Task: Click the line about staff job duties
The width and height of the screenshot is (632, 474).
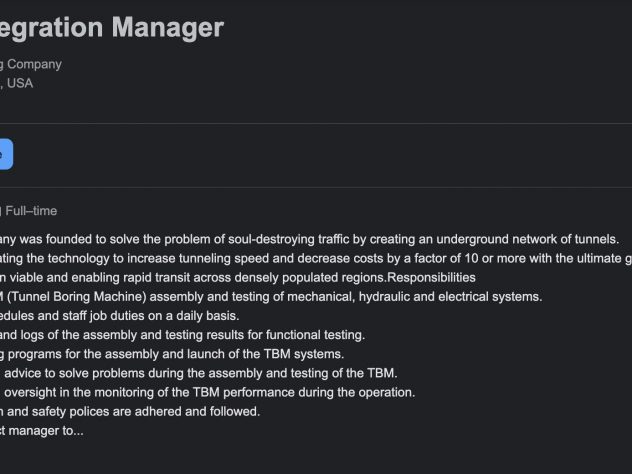Action: pos(120,316)
